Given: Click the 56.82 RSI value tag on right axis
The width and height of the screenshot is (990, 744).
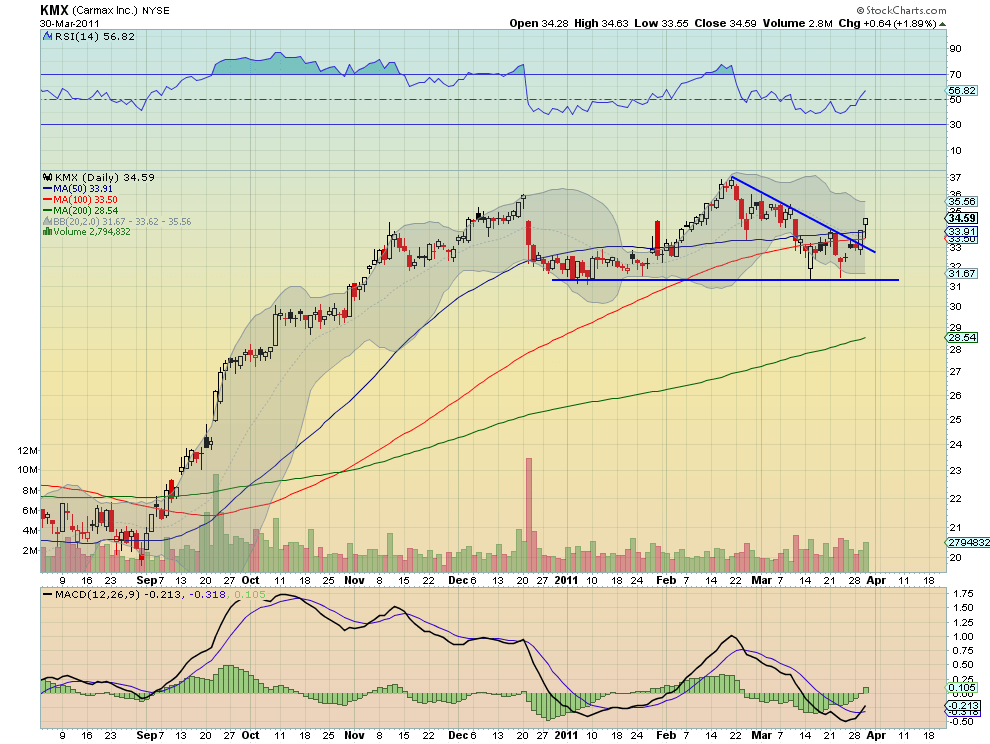Looking at the screenshot, I should pos(962,91).
